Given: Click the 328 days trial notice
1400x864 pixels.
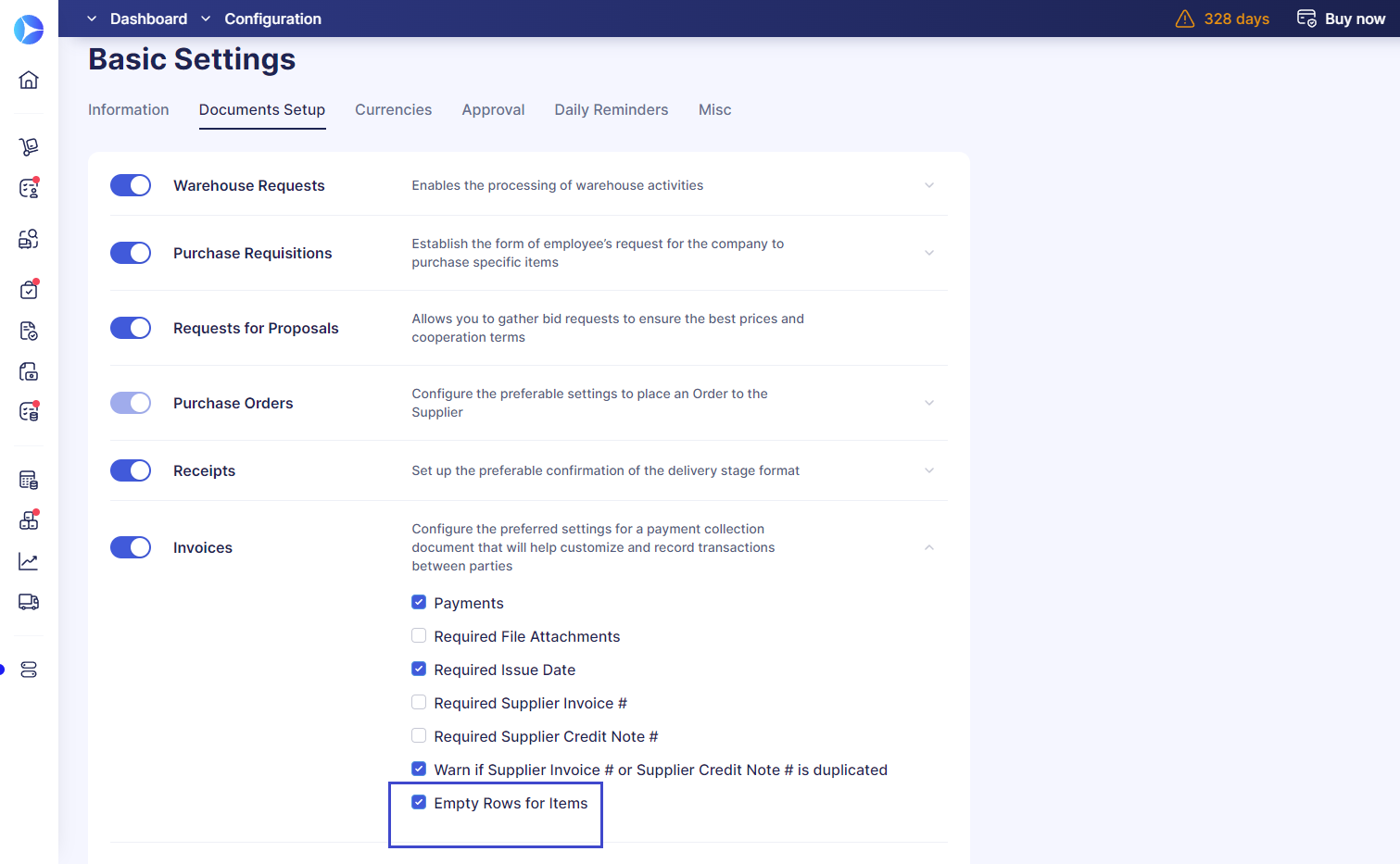Looking at the screenshot, I should 1237,19.
